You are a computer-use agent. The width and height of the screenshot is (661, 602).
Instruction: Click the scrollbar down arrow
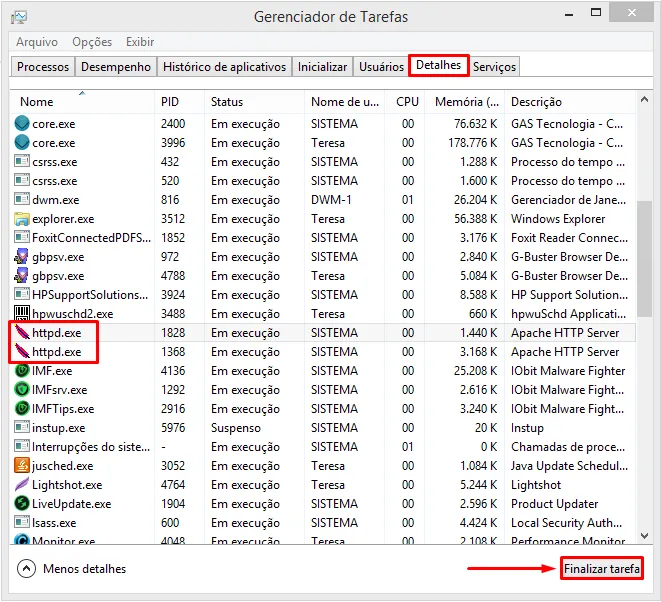pyautogui.click(x=644, y=536)
